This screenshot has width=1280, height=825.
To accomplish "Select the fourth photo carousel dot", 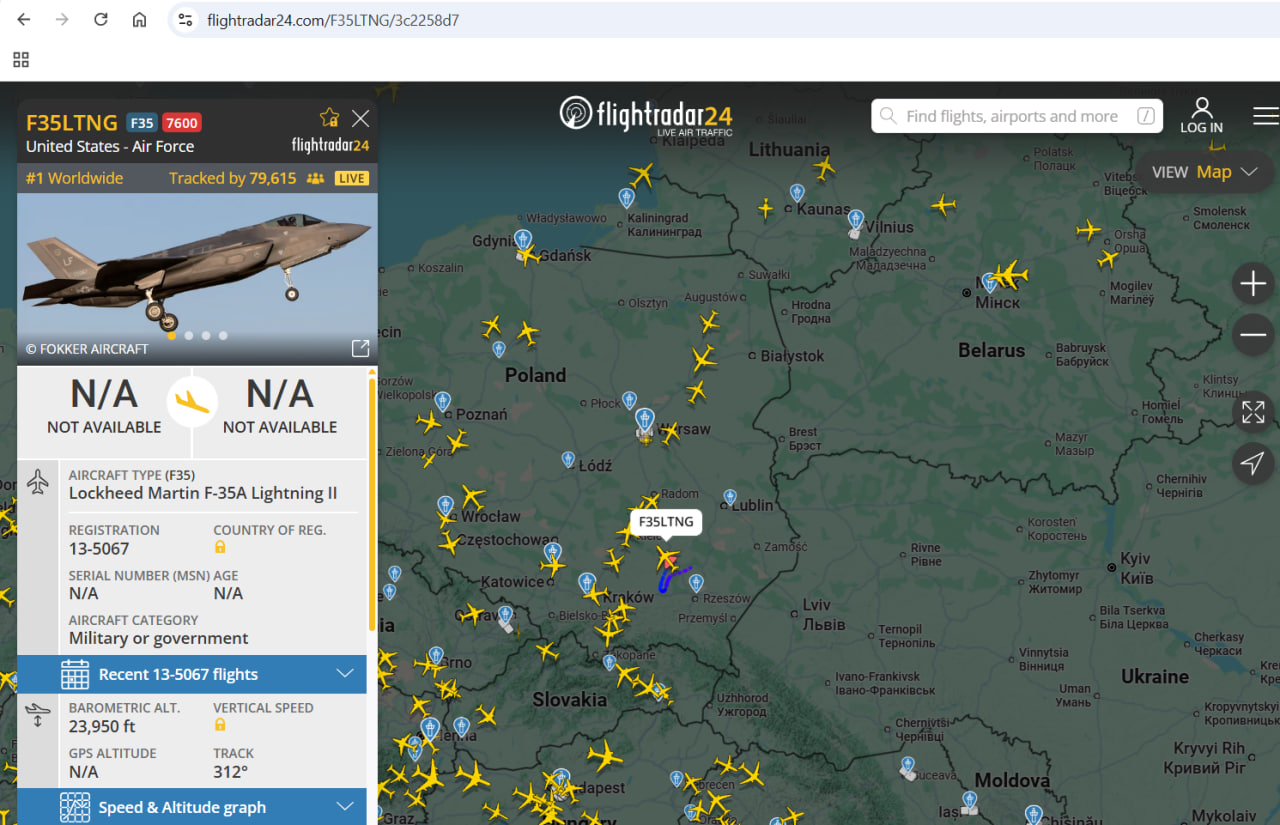I will point(223,336).
